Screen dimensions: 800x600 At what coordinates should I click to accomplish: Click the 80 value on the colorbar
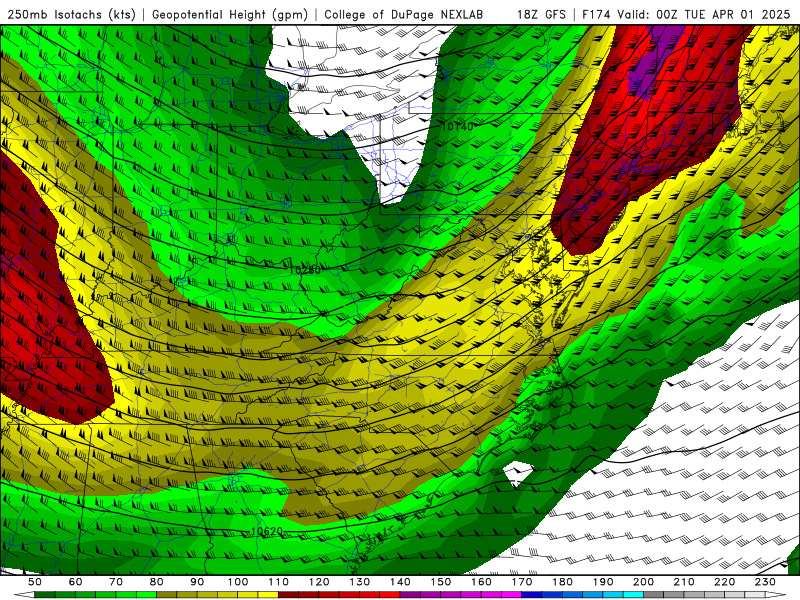157,582
